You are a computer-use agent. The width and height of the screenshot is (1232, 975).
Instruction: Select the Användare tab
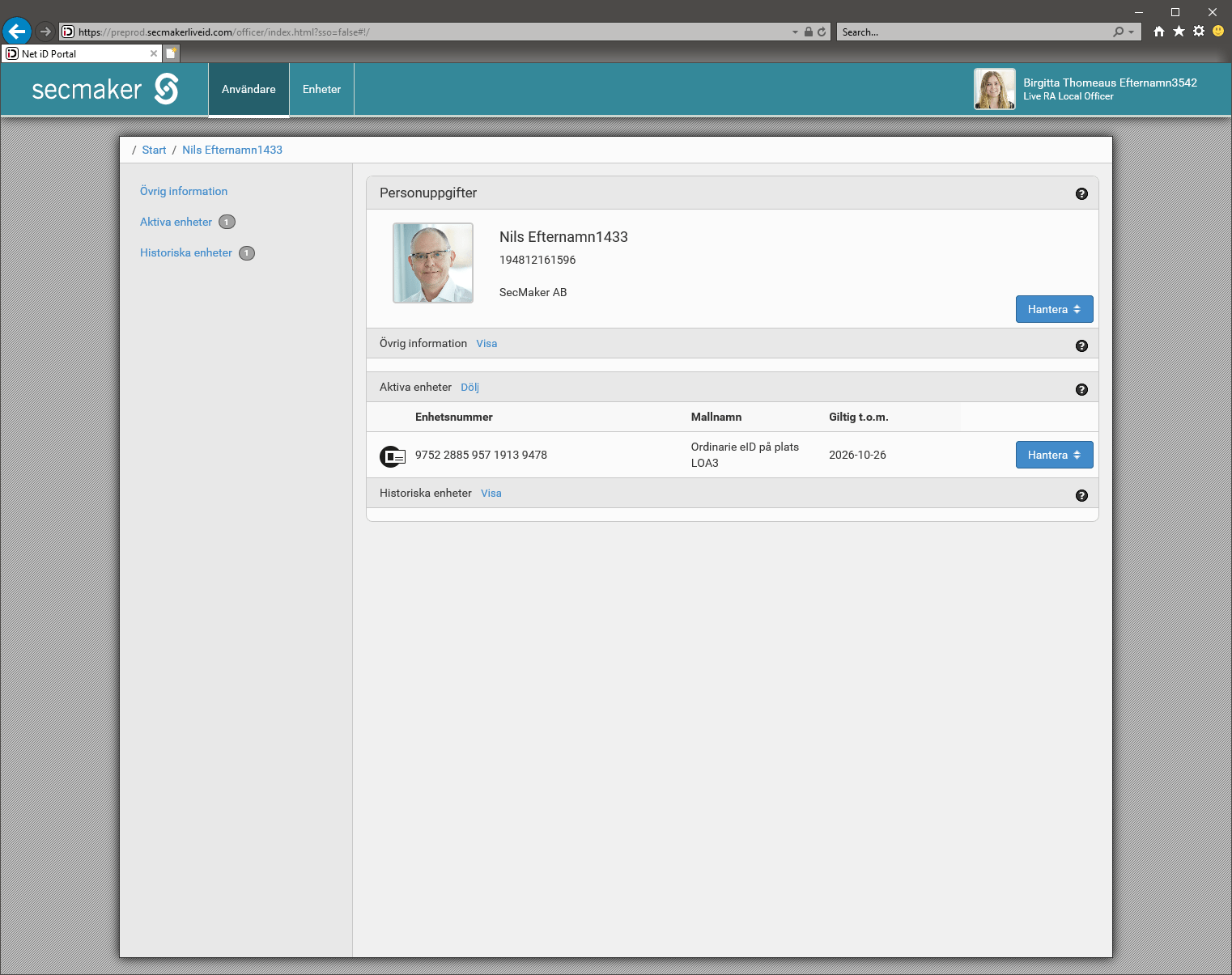249,89
